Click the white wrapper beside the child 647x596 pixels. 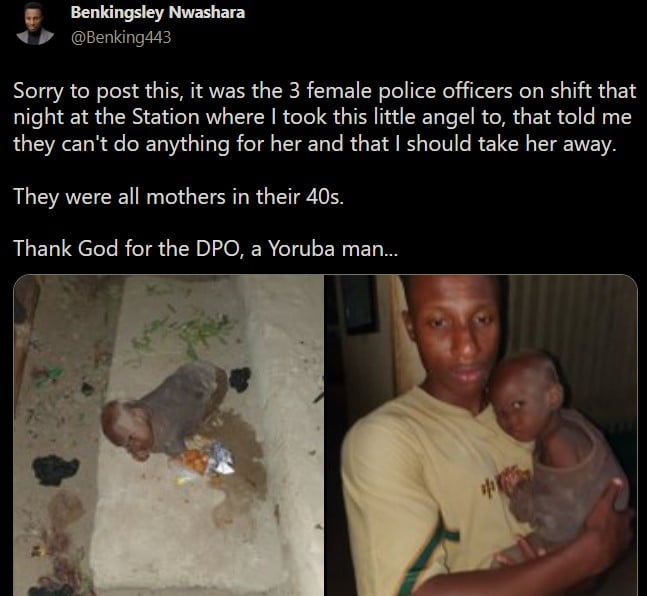pos(222,458)
